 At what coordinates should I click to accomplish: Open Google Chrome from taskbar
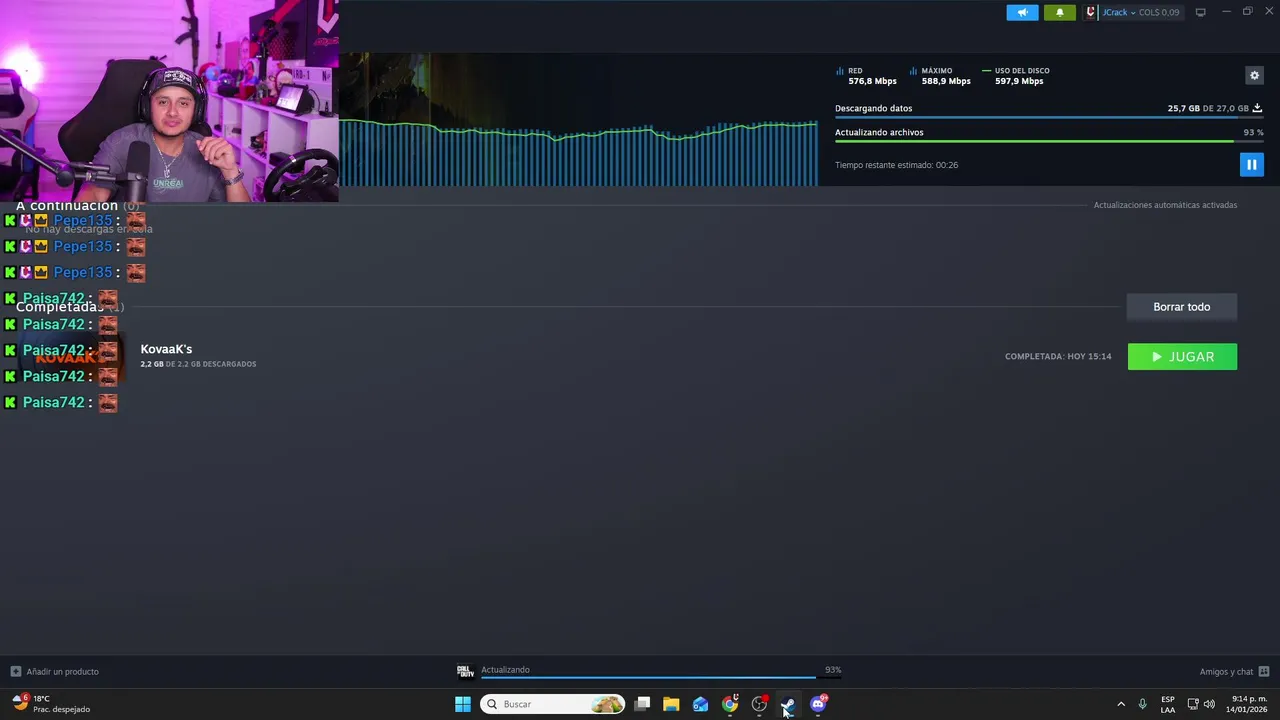(x=730, y=704)
